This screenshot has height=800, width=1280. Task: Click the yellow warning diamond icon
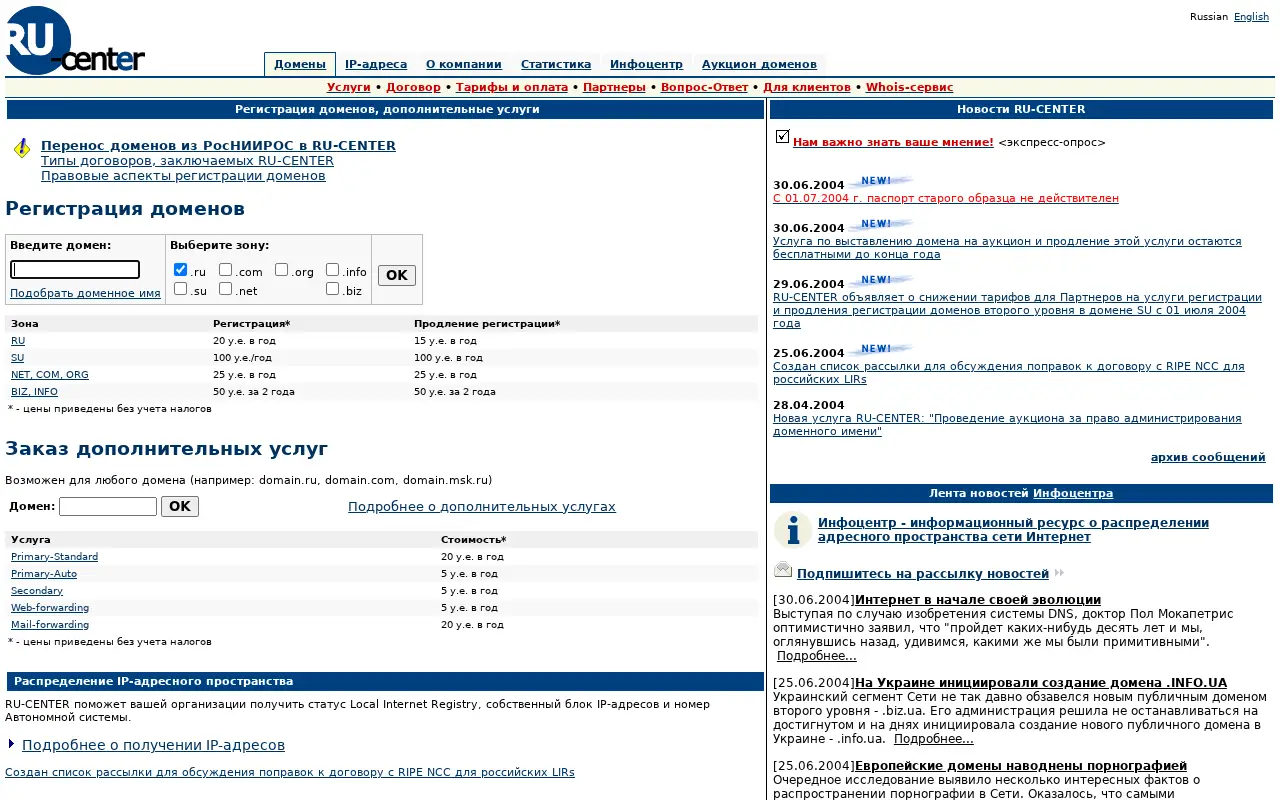pyautogui.click(x=22, y=149)
